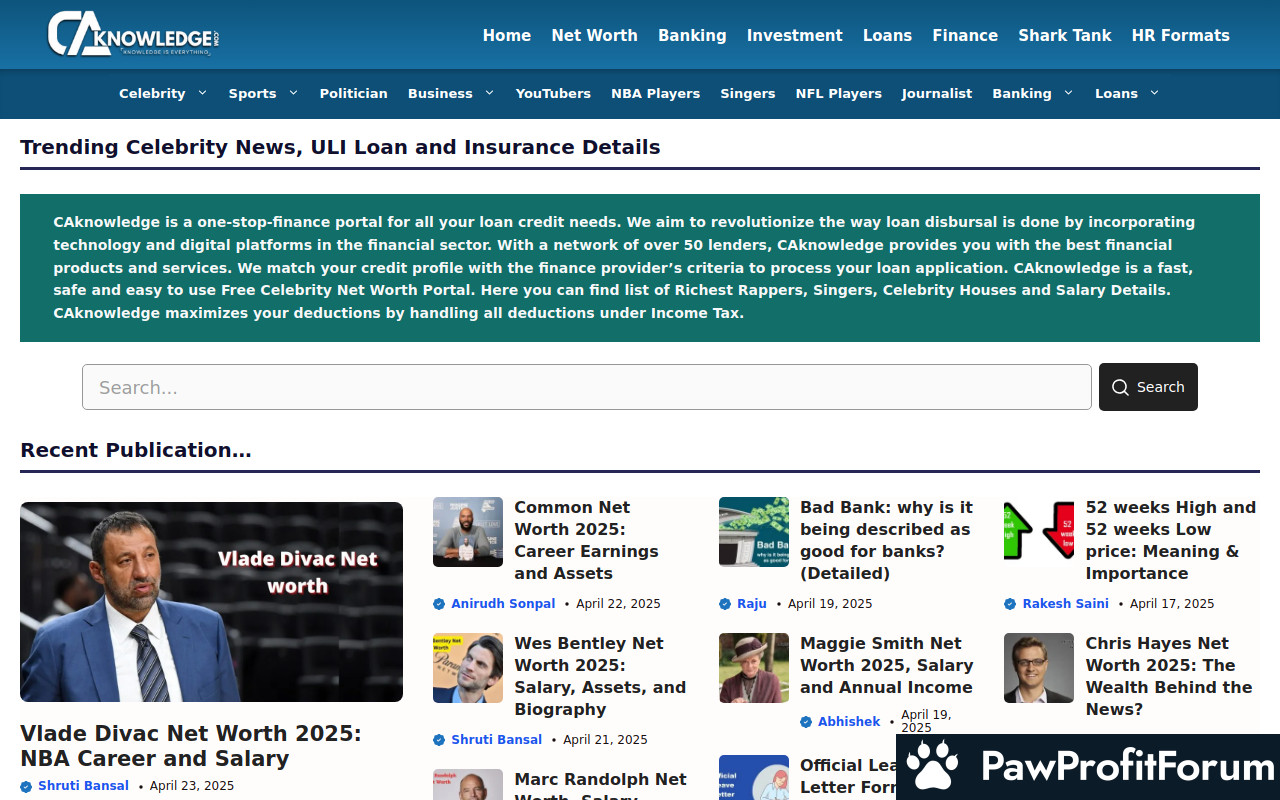Click verified badge beside Anirudh Sonpal
The image size is (1280, 800).
(x=439, y=604)
